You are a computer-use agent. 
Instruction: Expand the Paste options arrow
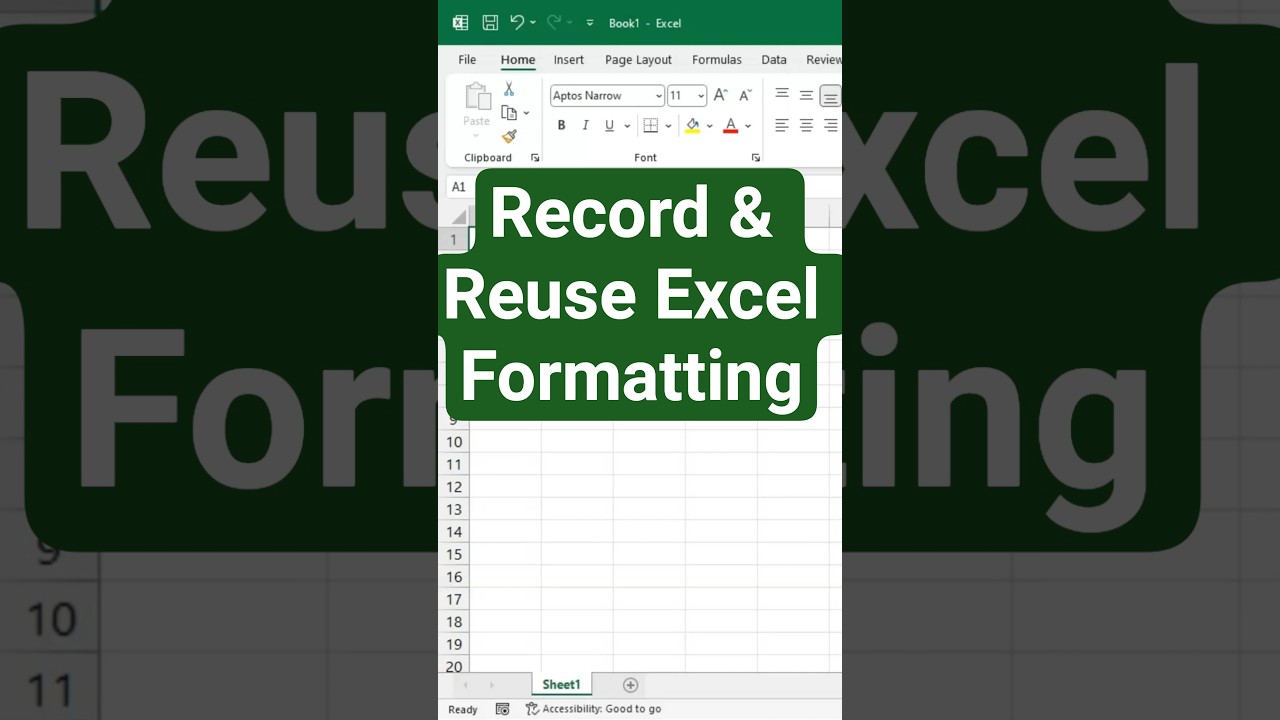(x=476, y=135)
